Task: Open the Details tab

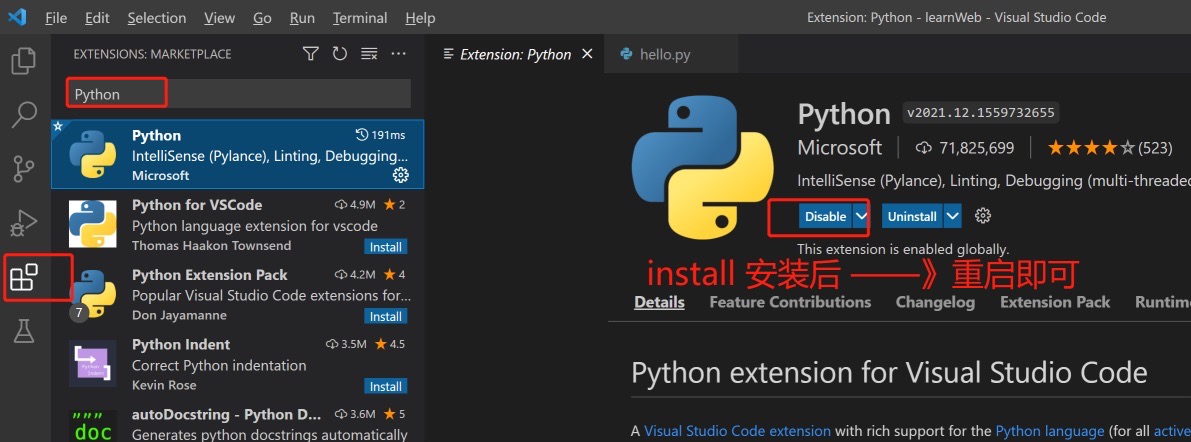Action: [x=659, y=302]
